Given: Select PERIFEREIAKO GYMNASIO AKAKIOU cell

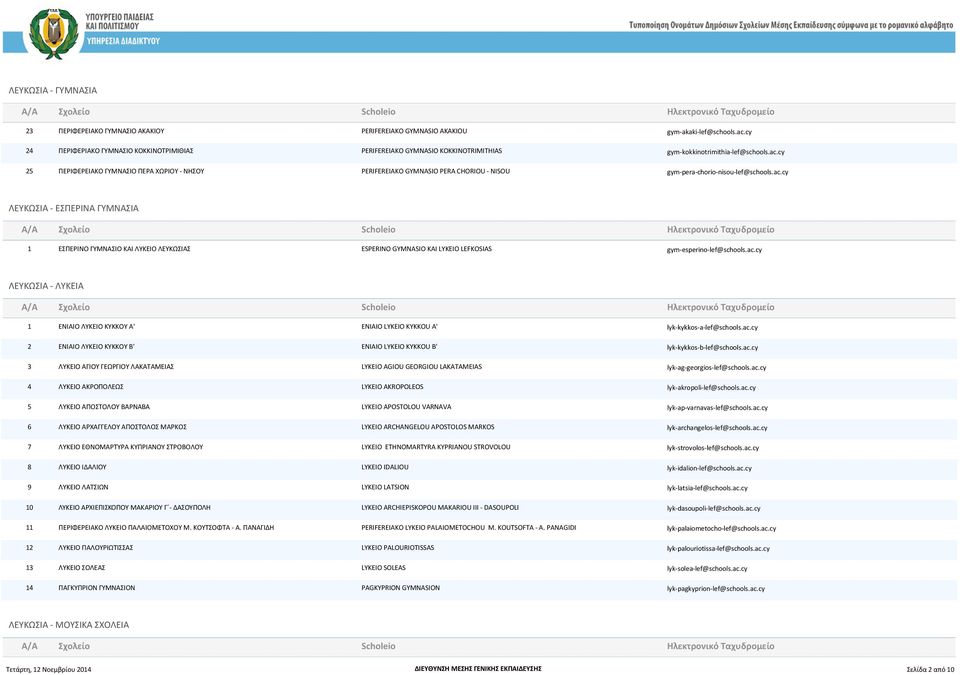Looking at the screenshot, I should 414,131.
